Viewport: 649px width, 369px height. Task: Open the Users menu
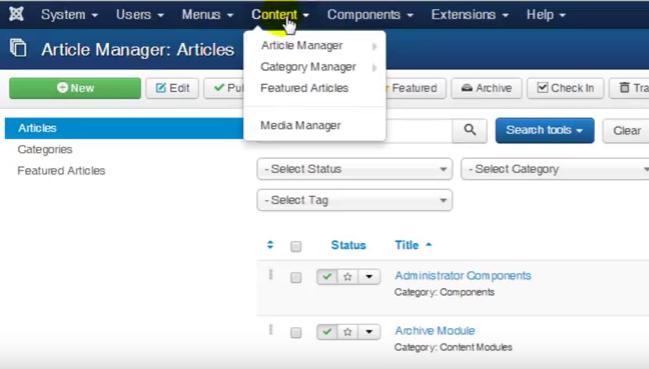click(140, 15)
